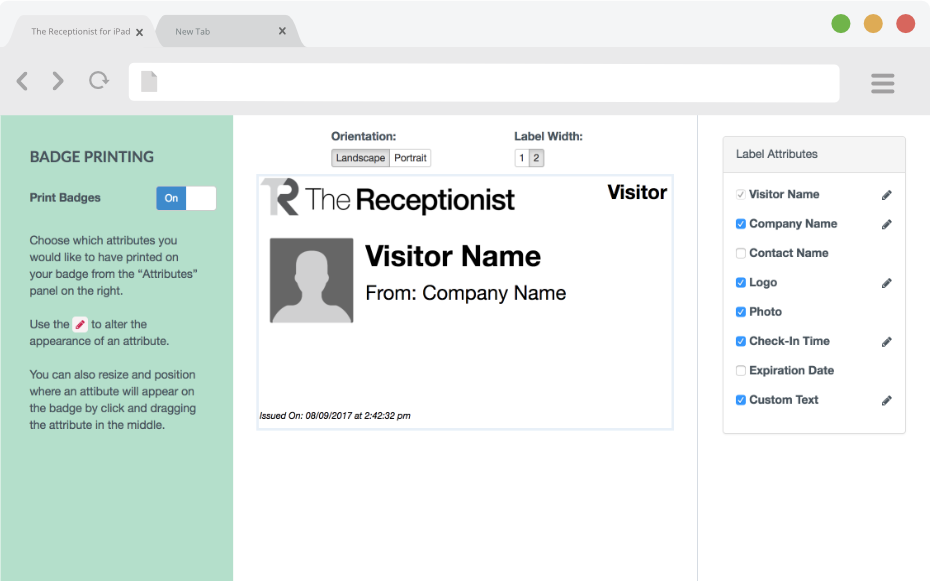Set label width to 1
930x581 pixels.
point(522,158)
